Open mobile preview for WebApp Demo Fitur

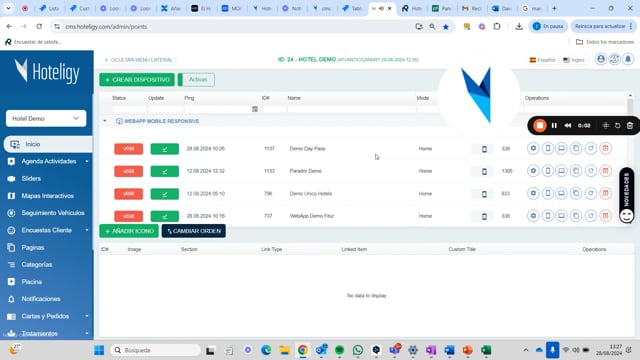click(548, 216)
